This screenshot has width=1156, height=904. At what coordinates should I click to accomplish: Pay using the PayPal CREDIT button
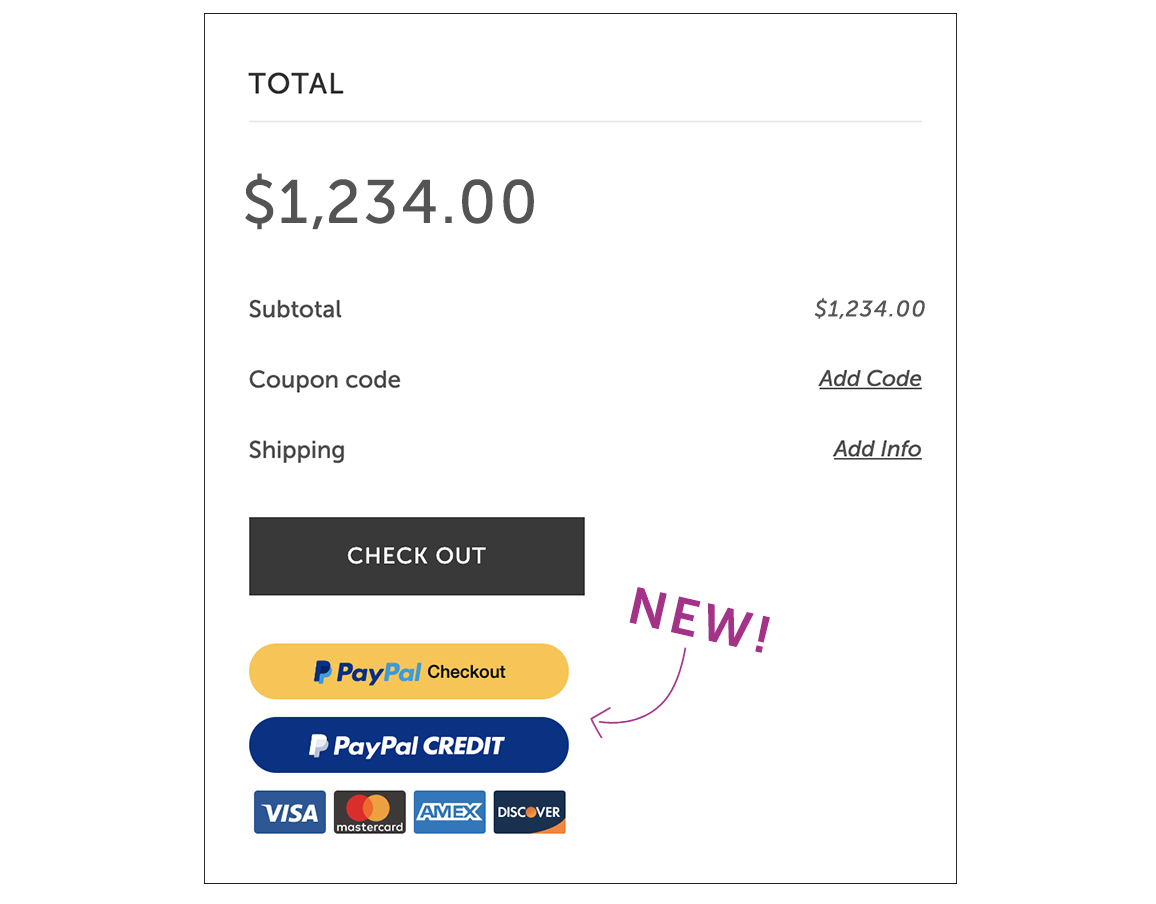[408, 745]
